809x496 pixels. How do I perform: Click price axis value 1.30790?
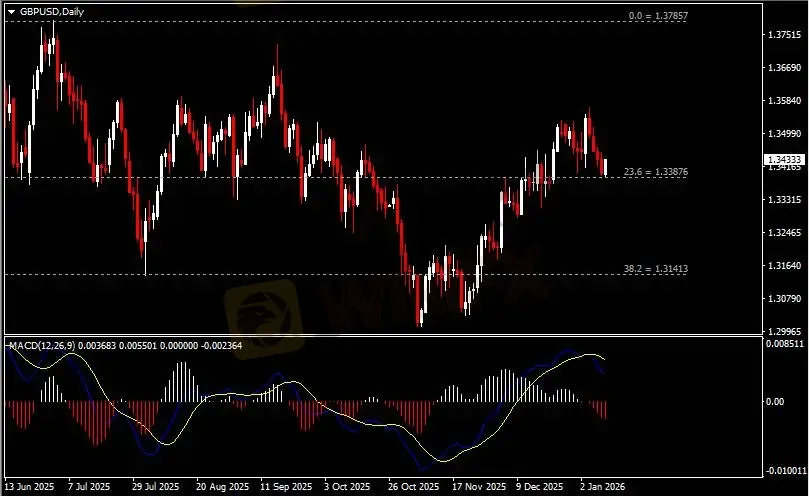coord(784,299)
